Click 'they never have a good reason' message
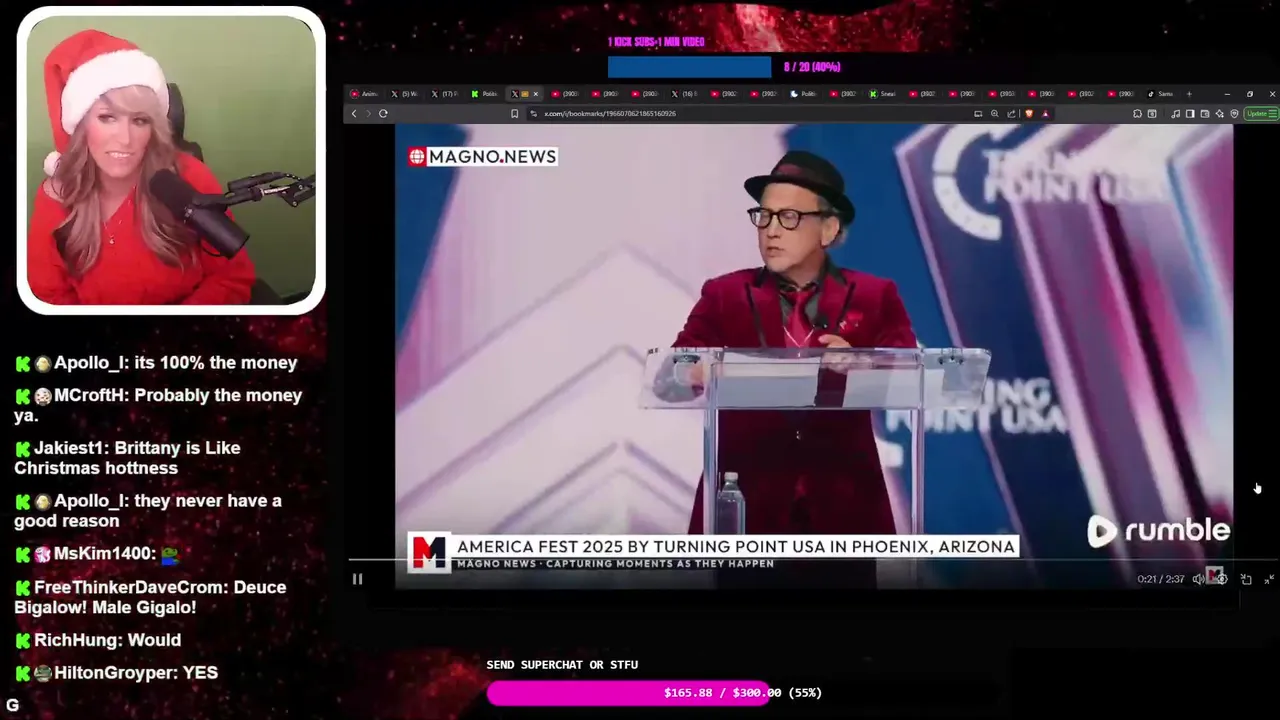The width and height of the screenshot is (1280, 720). click(148, 511)
